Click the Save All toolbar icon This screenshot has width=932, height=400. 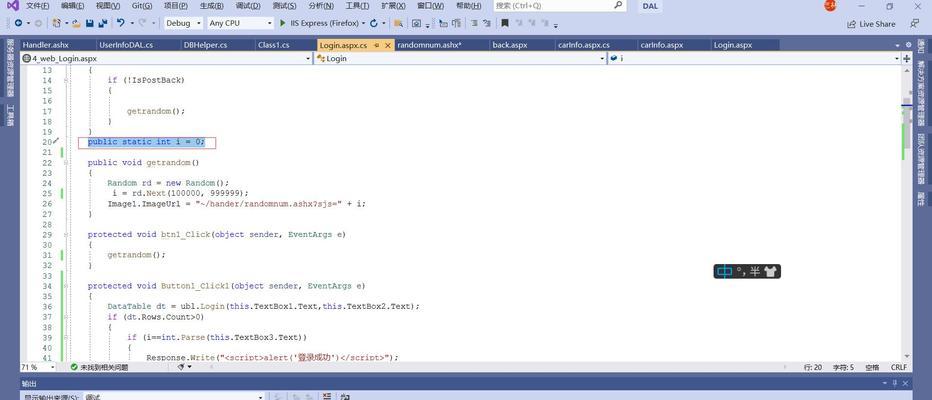[x=102, y=23]
